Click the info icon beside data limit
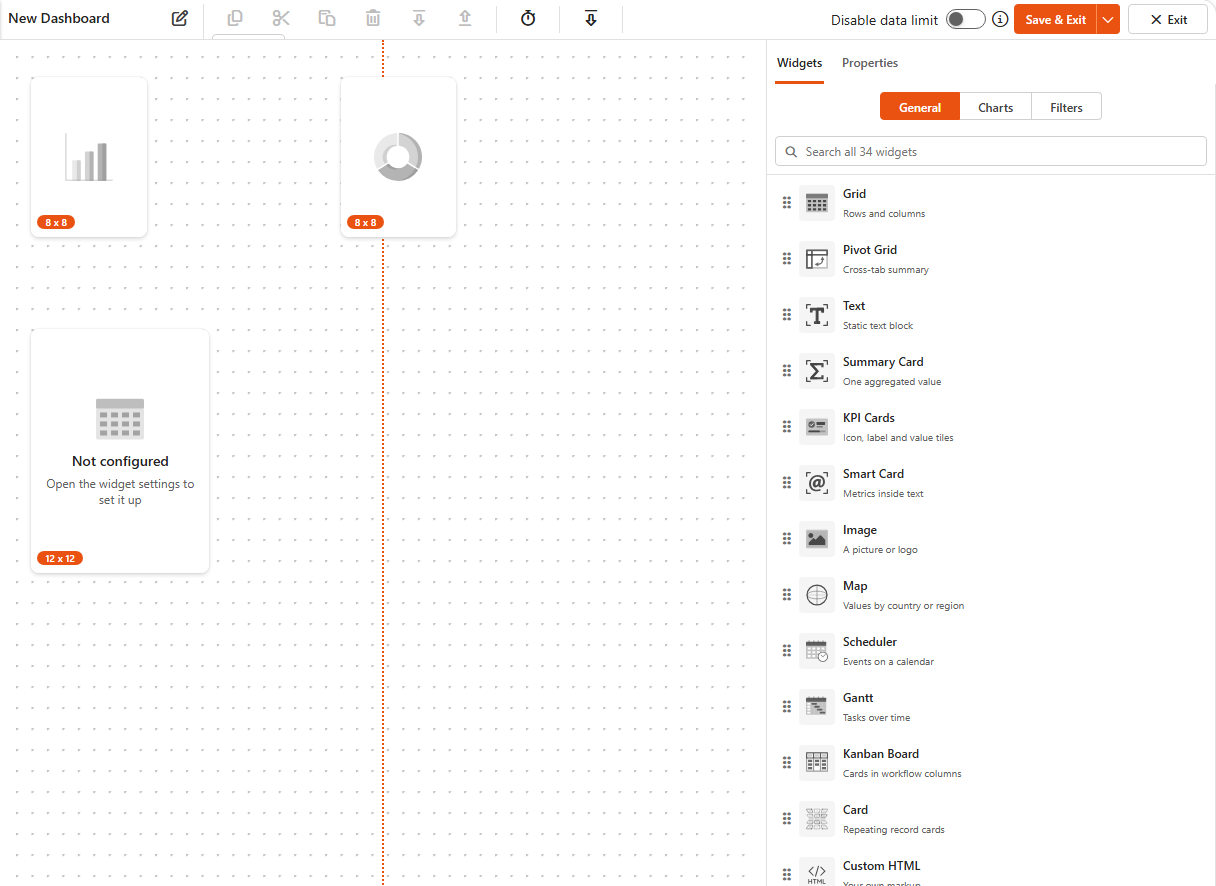This screenshot has height=886, width=1216. 1000,19
